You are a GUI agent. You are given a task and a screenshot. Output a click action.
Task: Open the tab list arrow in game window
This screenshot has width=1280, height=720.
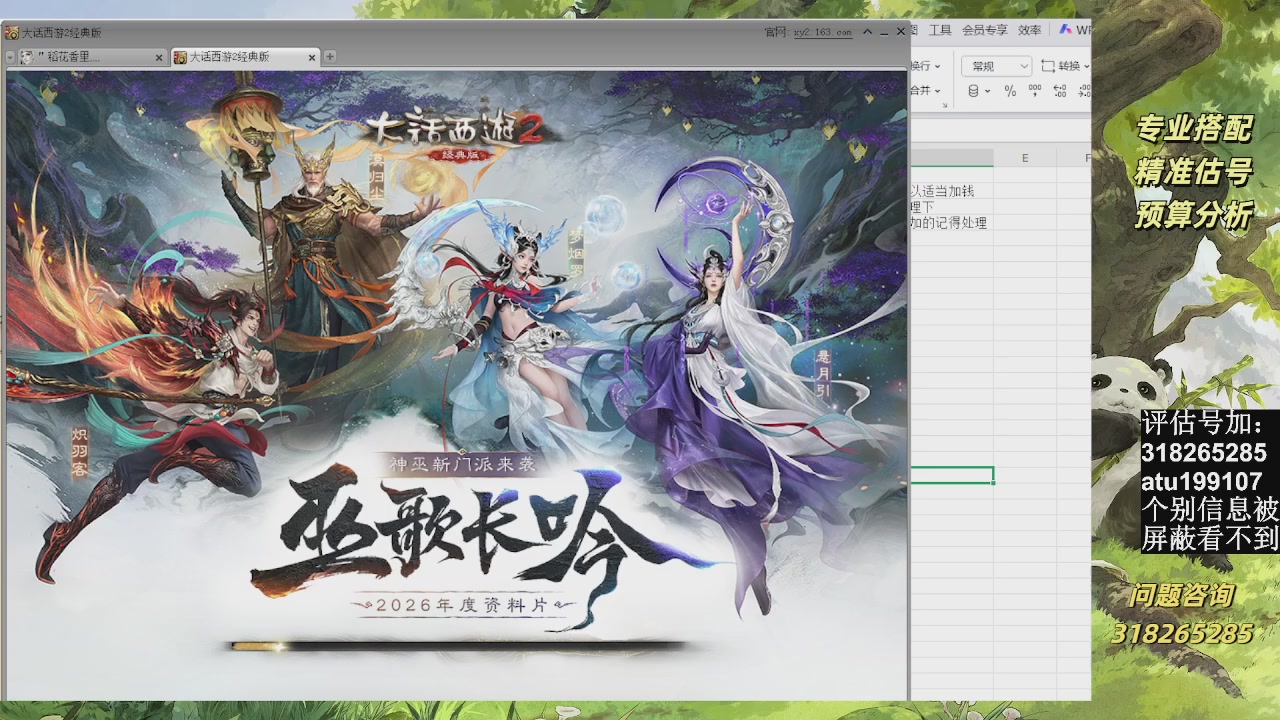point(10,57)
